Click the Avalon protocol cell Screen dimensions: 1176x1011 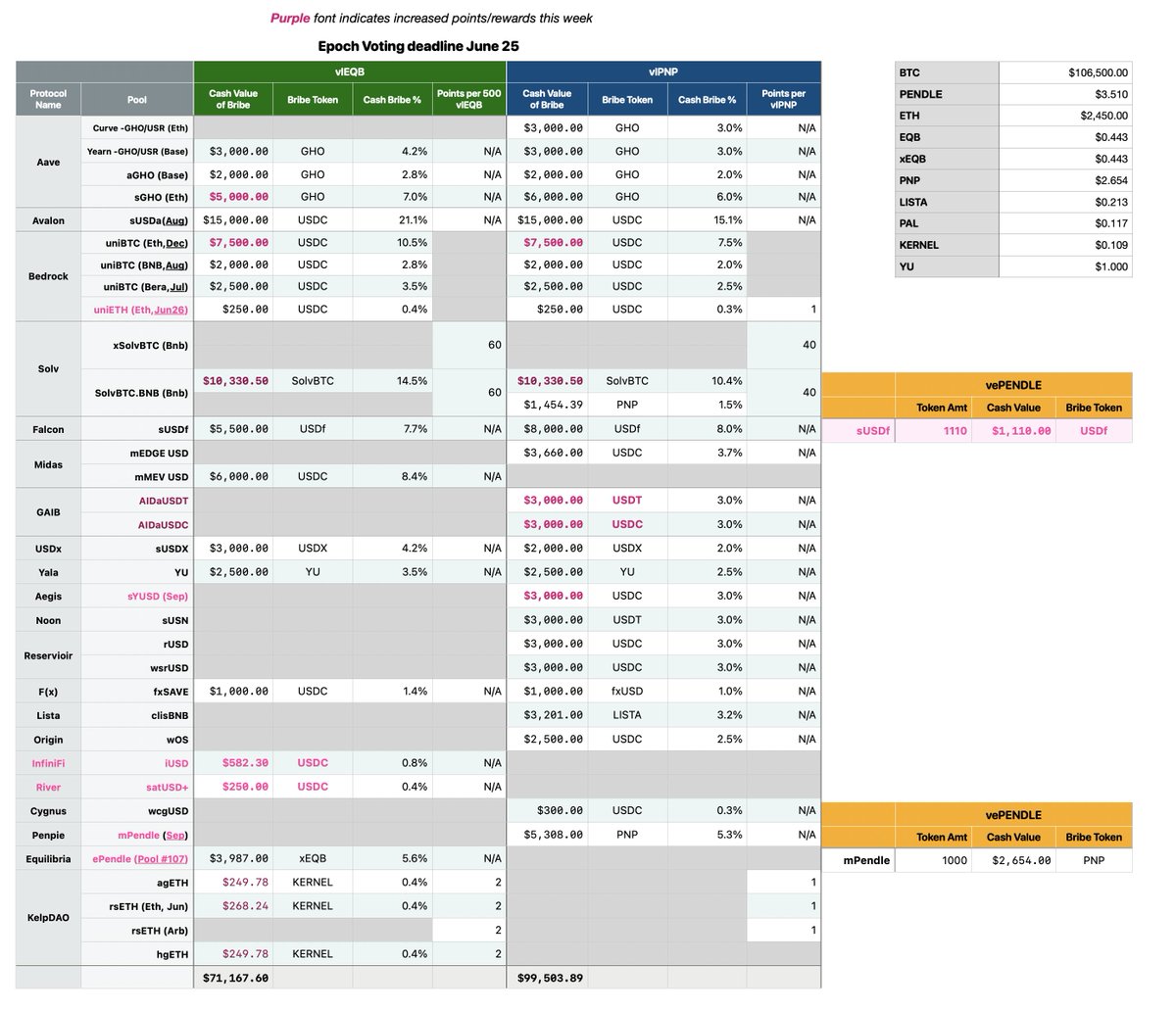pyautogui.click(x=49, y=220)
